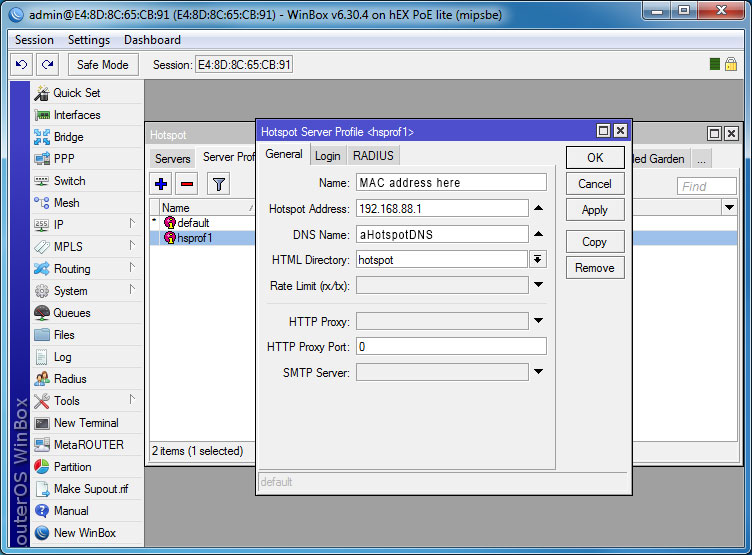The width and height of the screenshot is (752, 555).
Task: Expand the HTTP Proxy field
Action: click(539, 321)
